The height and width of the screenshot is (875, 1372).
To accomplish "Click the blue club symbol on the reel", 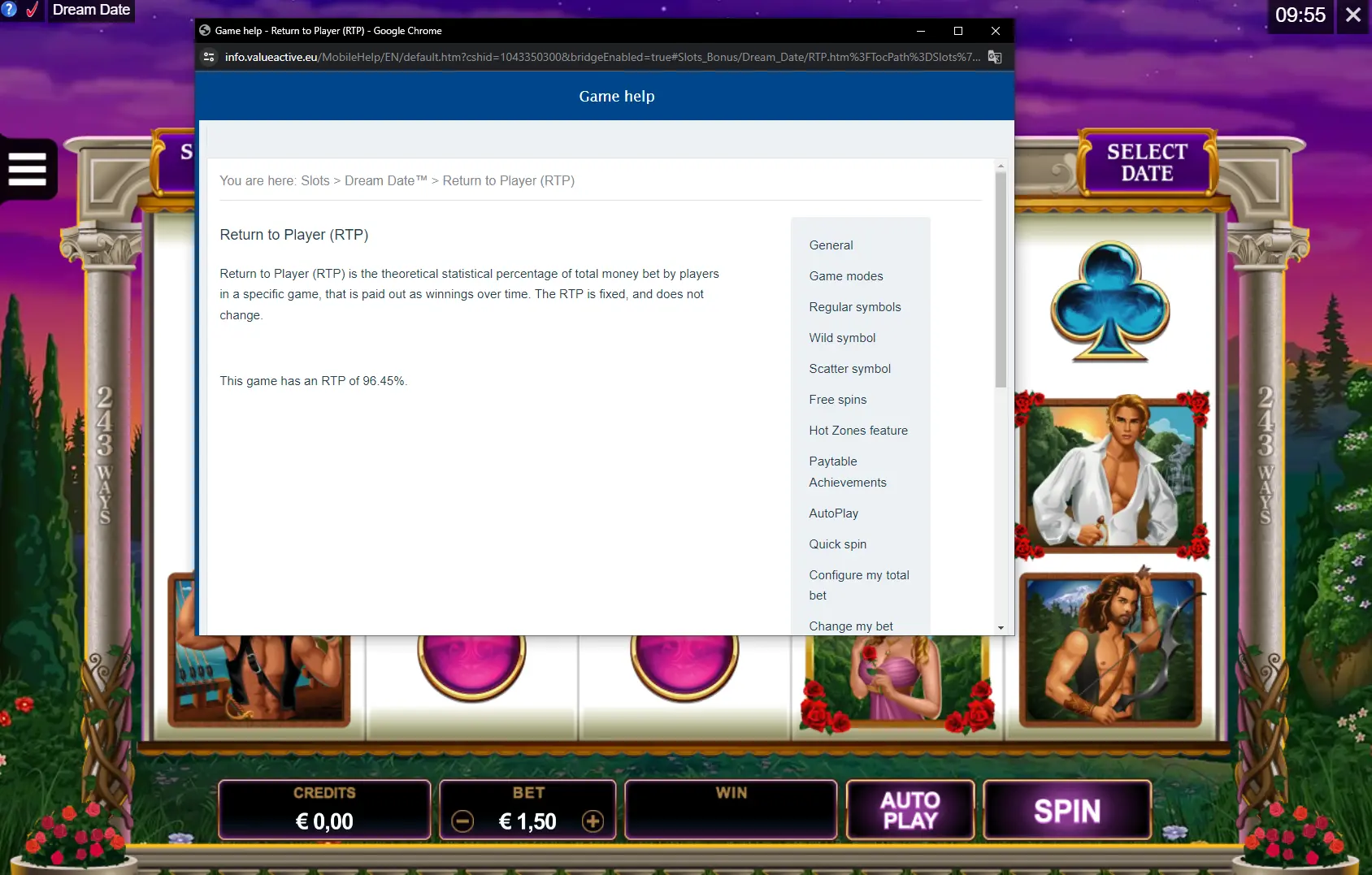I will 1110,301.
